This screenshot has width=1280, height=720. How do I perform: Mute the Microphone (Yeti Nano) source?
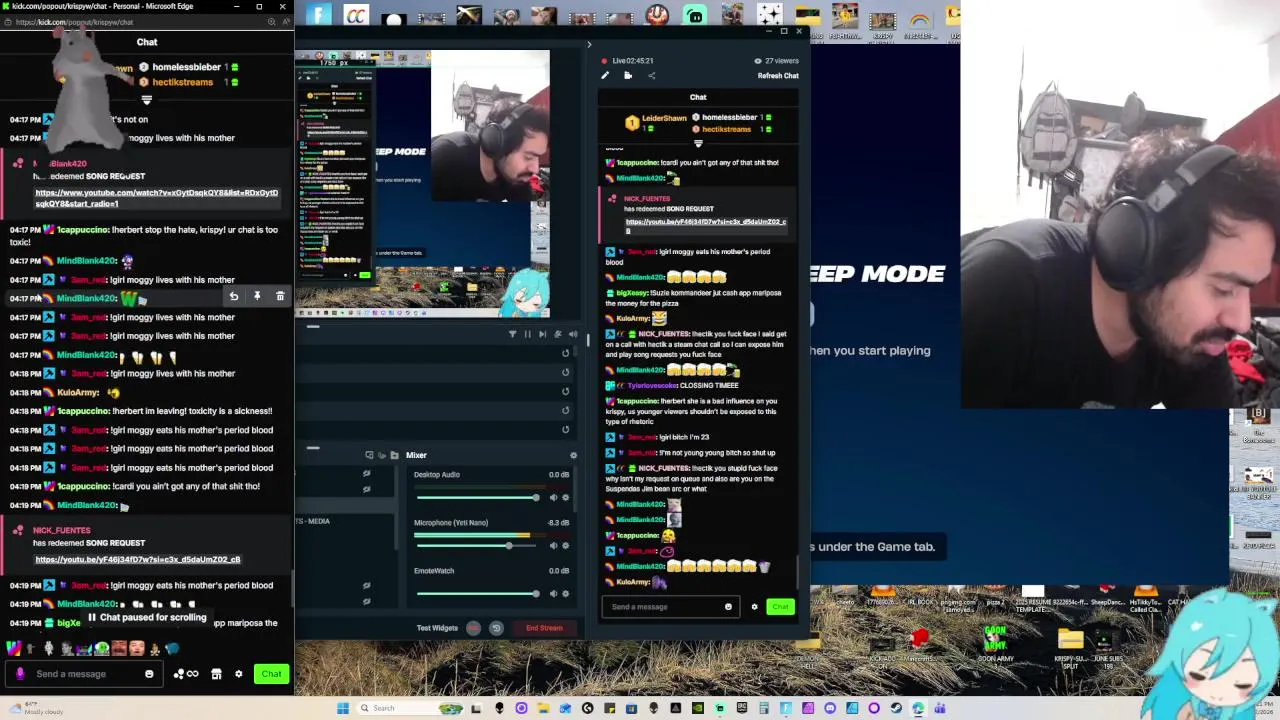pyautogui.click(x=553, y=546)
